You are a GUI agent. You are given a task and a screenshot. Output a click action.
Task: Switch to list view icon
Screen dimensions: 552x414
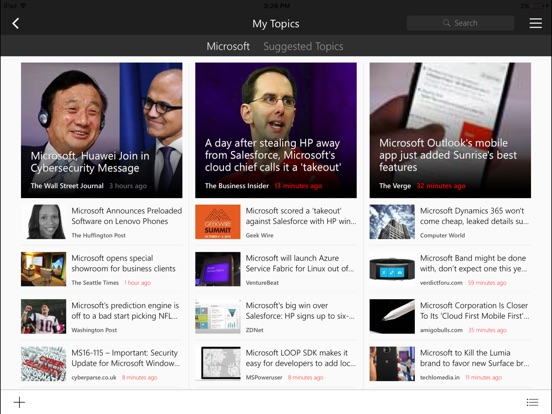click(532, 402)
